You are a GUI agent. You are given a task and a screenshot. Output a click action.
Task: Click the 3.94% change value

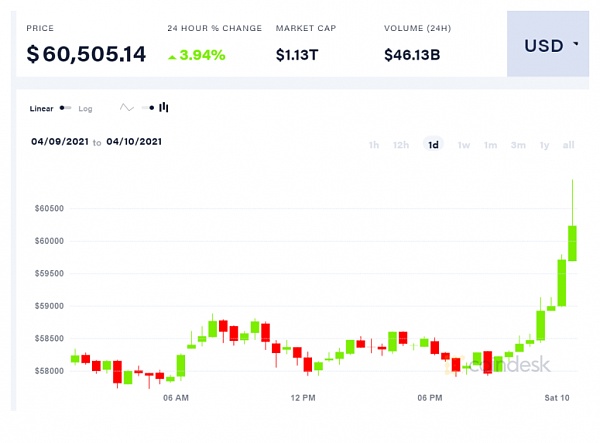pyautogui.click(x=202, y=55)
